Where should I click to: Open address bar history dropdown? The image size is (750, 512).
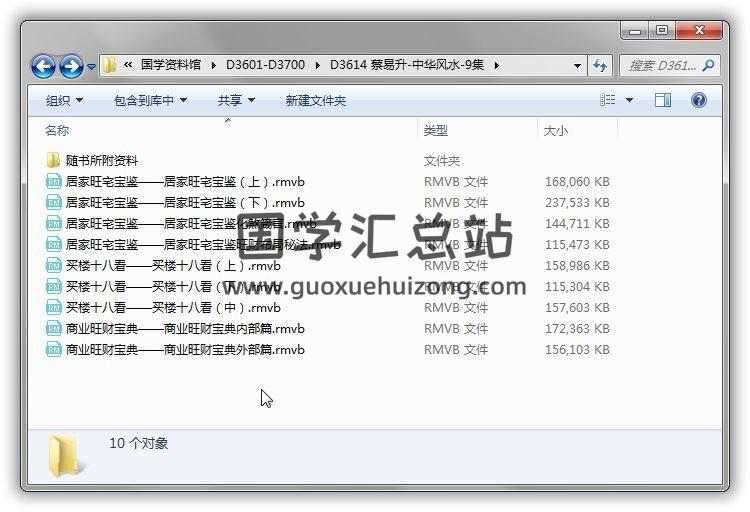point(577,66)
